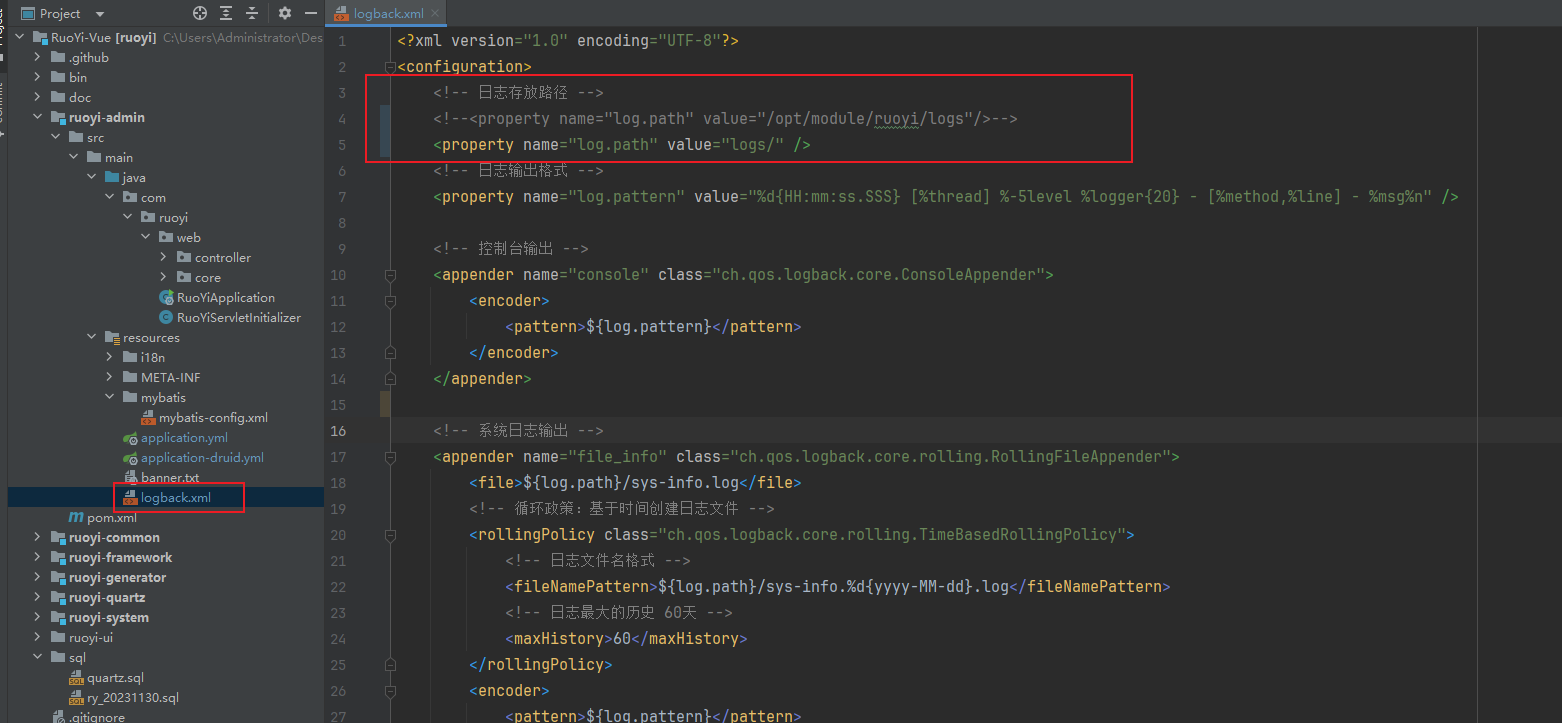Image resolution: width=1562 pixels, height=723 pixels.
Task: Click the maxHistory value line 24
Action: [x=621, y=639]
